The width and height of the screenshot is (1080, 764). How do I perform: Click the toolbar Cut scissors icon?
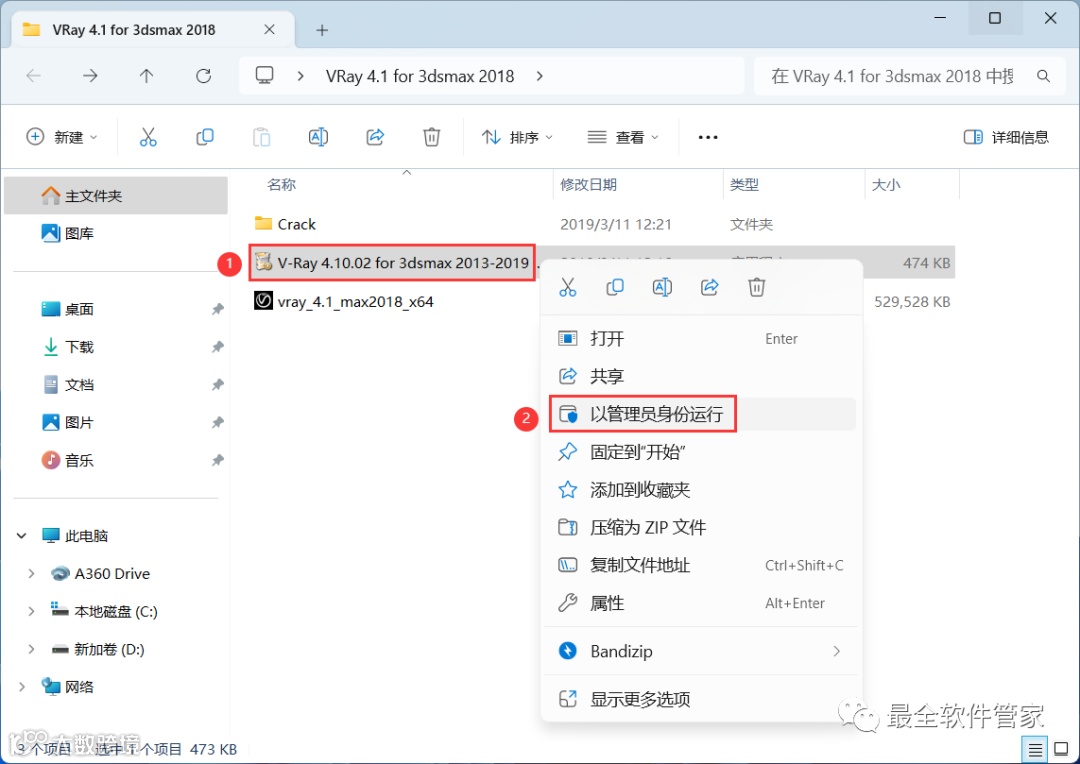click(148, 137)
